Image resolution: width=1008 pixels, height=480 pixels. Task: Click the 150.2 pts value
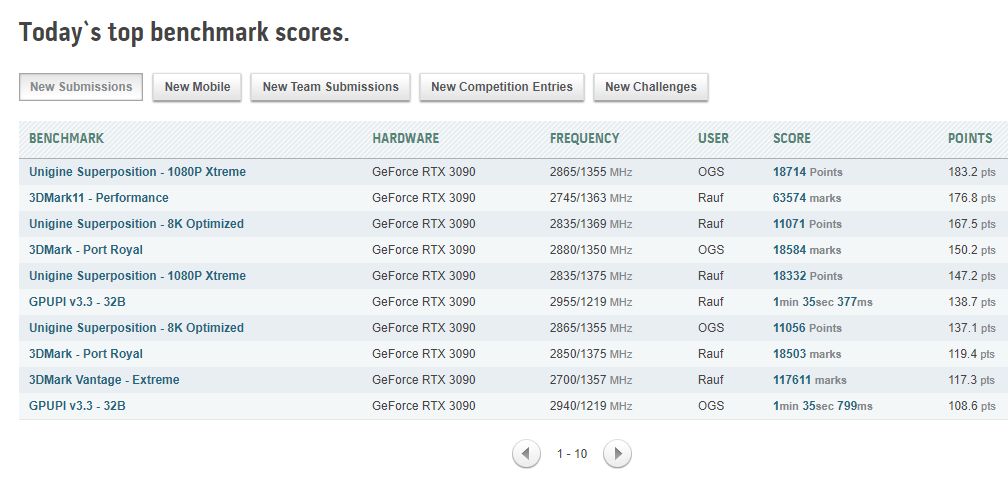972,250
